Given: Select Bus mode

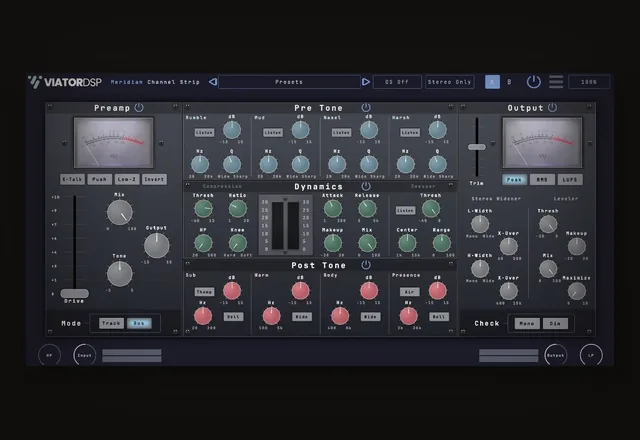Looking at the screenshot, I should pyautogui.click(x=139, y=323).
